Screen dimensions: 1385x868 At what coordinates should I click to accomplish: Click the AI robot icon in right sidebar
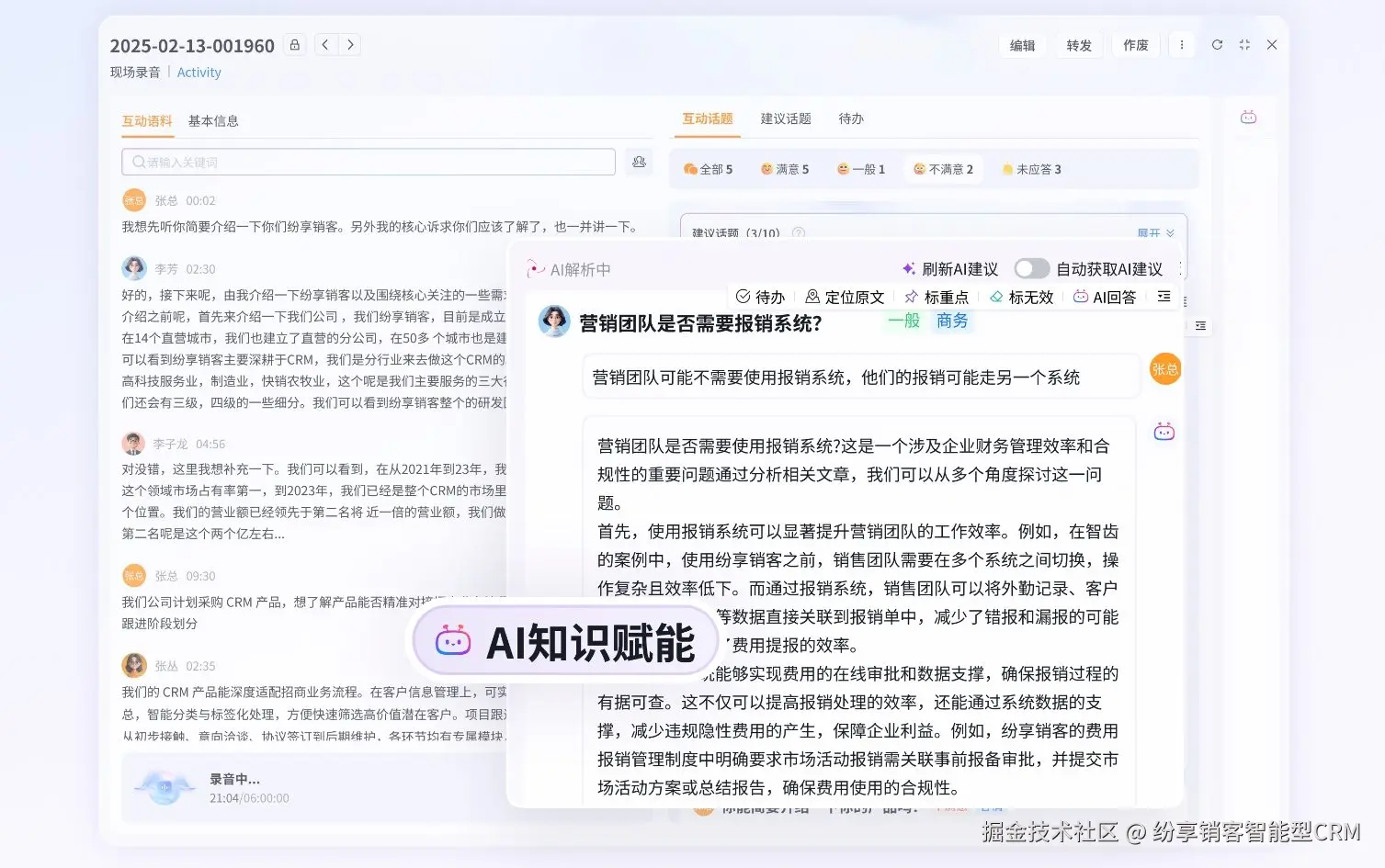point(1248,118)
